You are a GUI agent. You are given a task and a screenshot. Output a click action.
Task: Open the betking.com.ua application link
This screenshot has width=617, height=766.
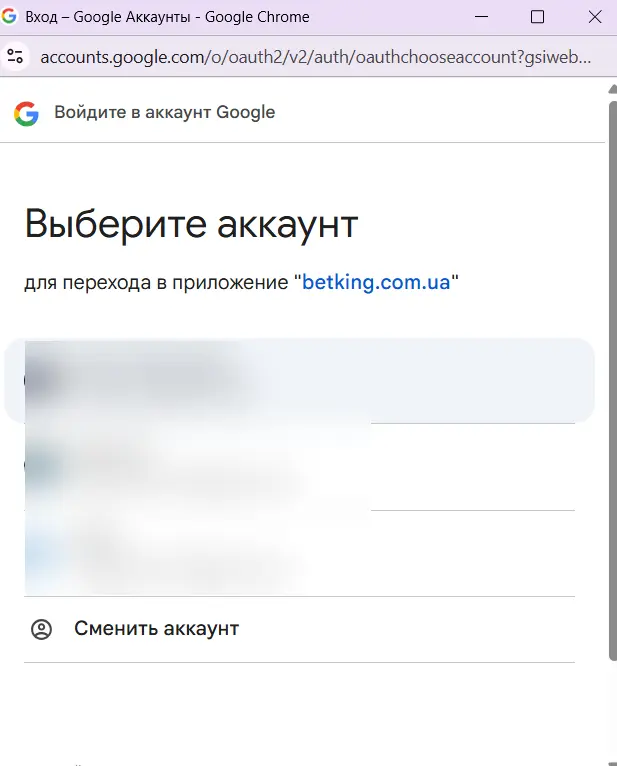click(x=376, y=282)
